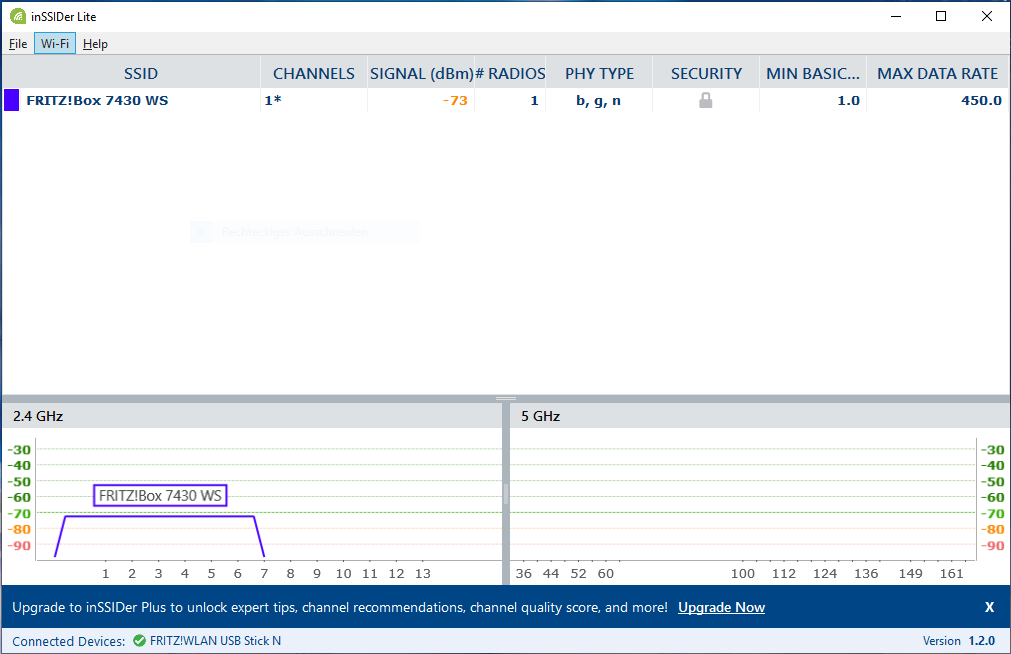Sort by MAX DATA RATE column header

pyautogui.click(x=937, y=74)
